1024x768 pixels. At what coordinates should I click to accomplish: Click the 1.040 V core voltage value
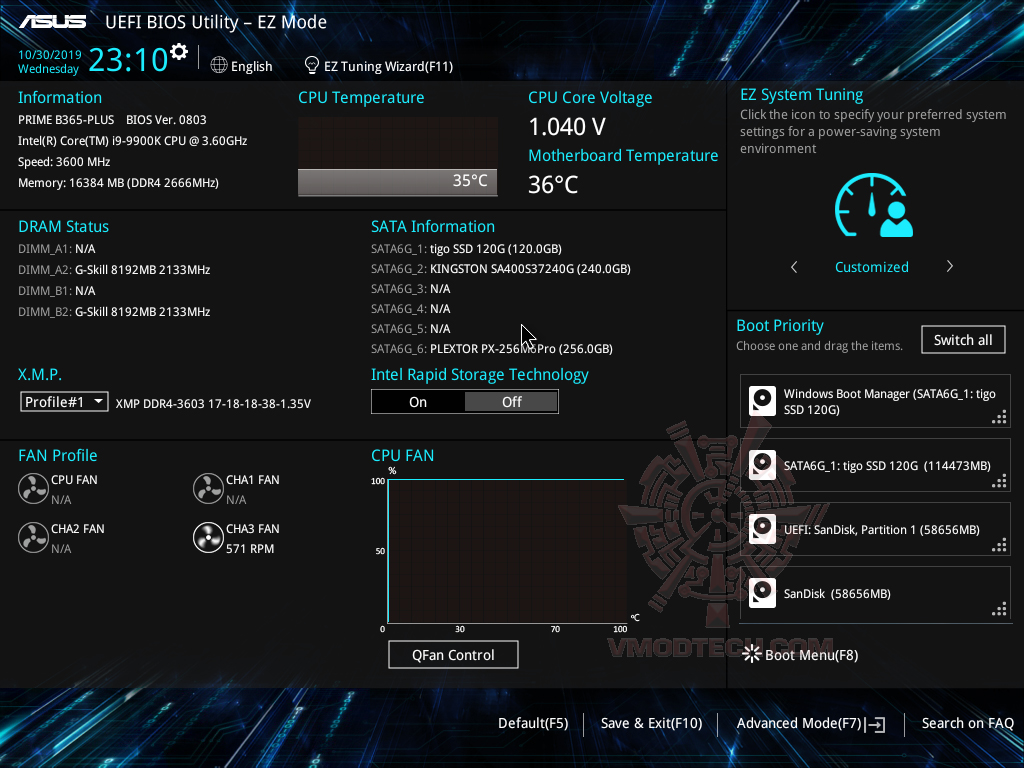pos(567,127)
